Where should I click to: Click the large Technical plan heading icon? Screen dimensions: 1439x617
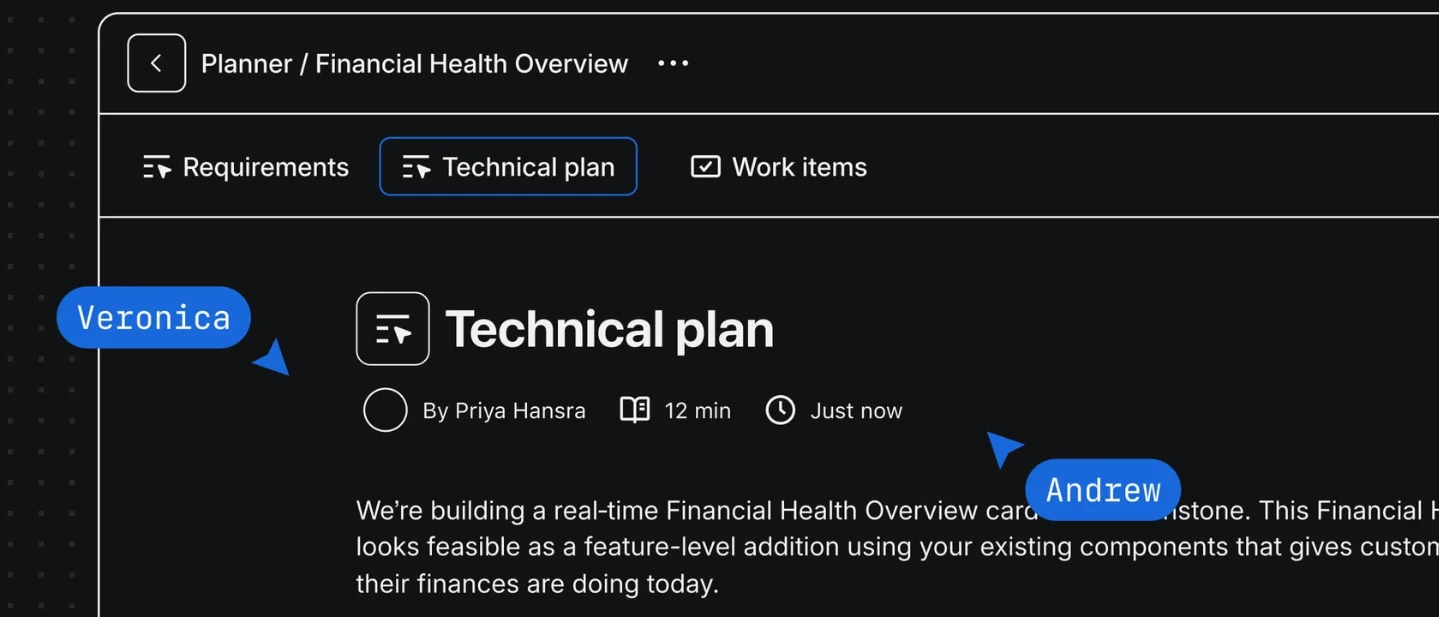click(x=393, y=328)
